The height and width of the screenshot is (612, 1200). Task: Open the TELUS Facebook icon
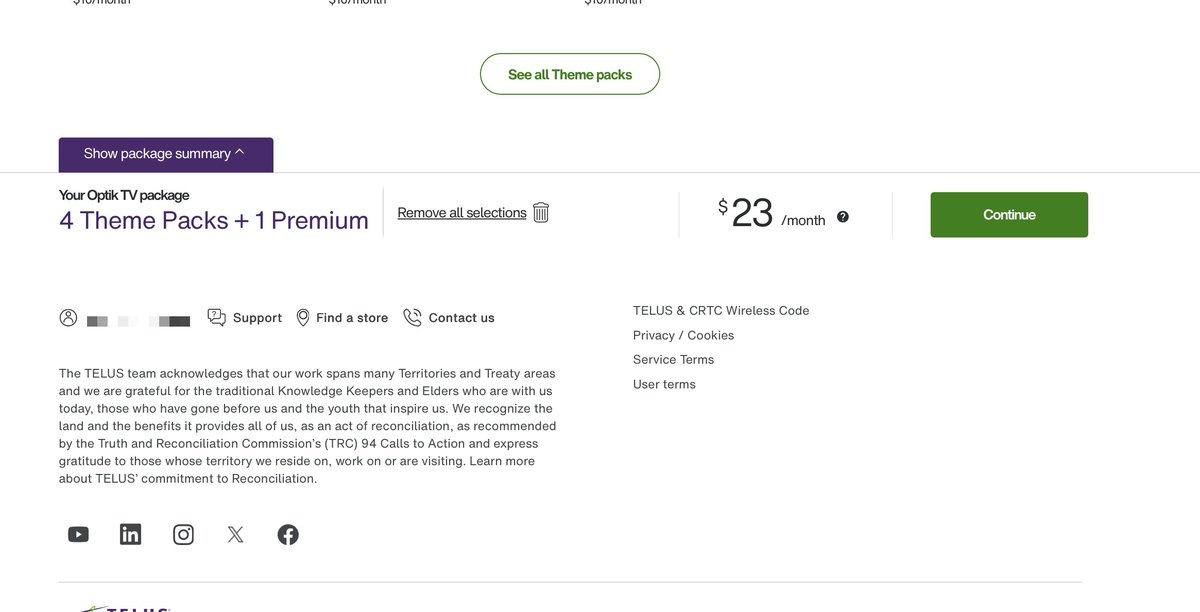[x=288, y=535]
